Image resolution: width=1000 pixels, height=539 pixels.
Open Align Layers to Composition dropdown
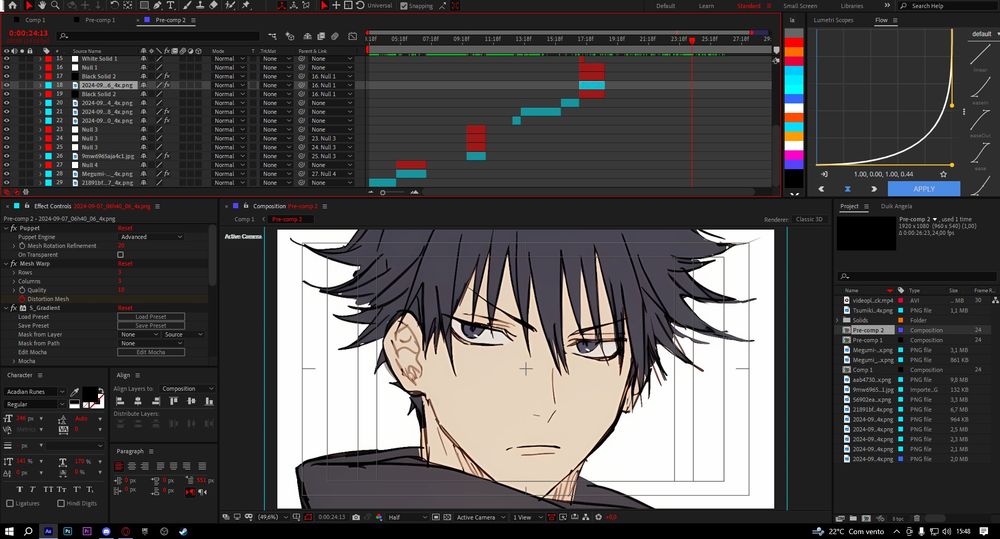pyautogui.click(x=188, y=388)
